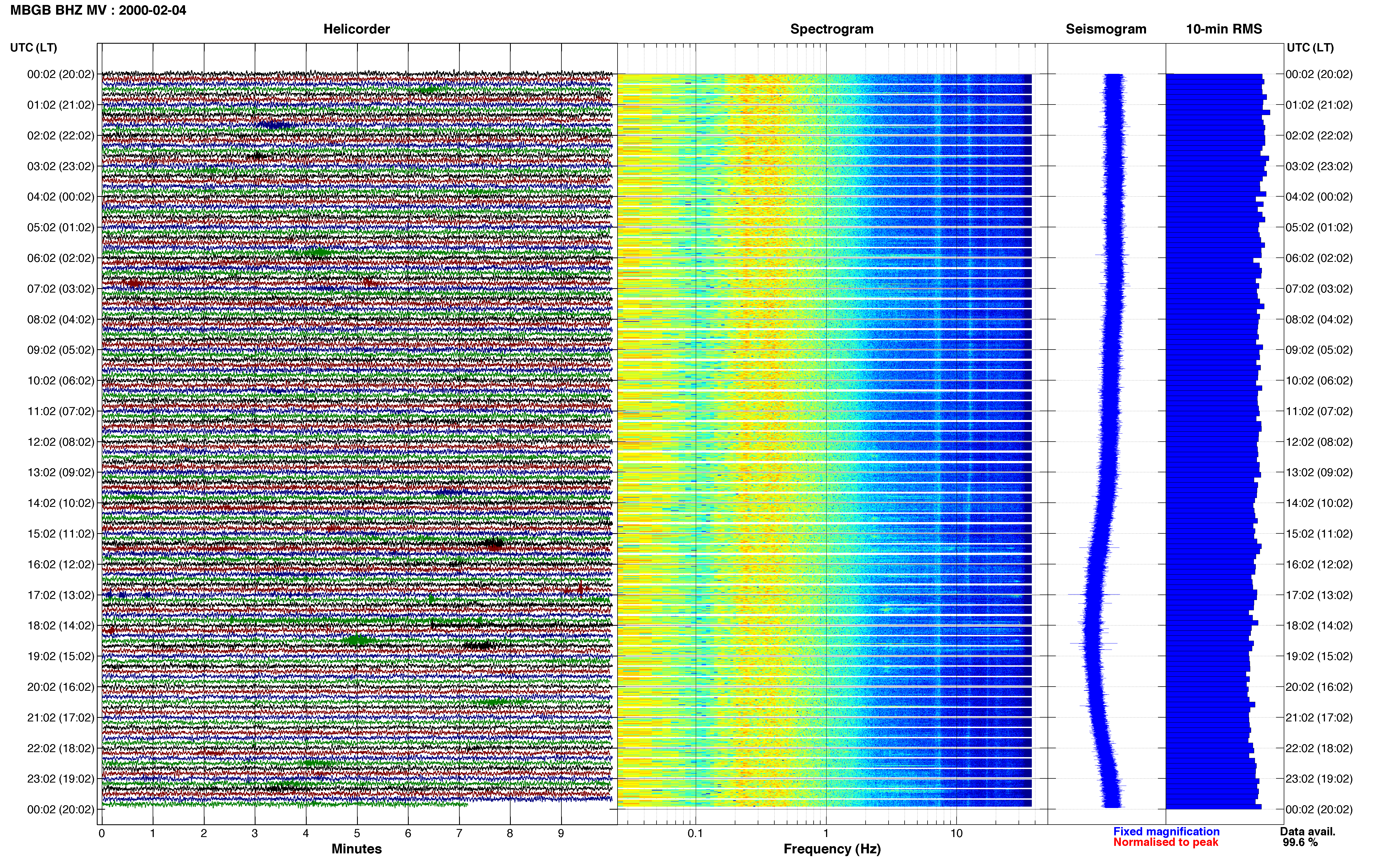Click the right 'UTC (LT)' axis label

[1310, 48]
